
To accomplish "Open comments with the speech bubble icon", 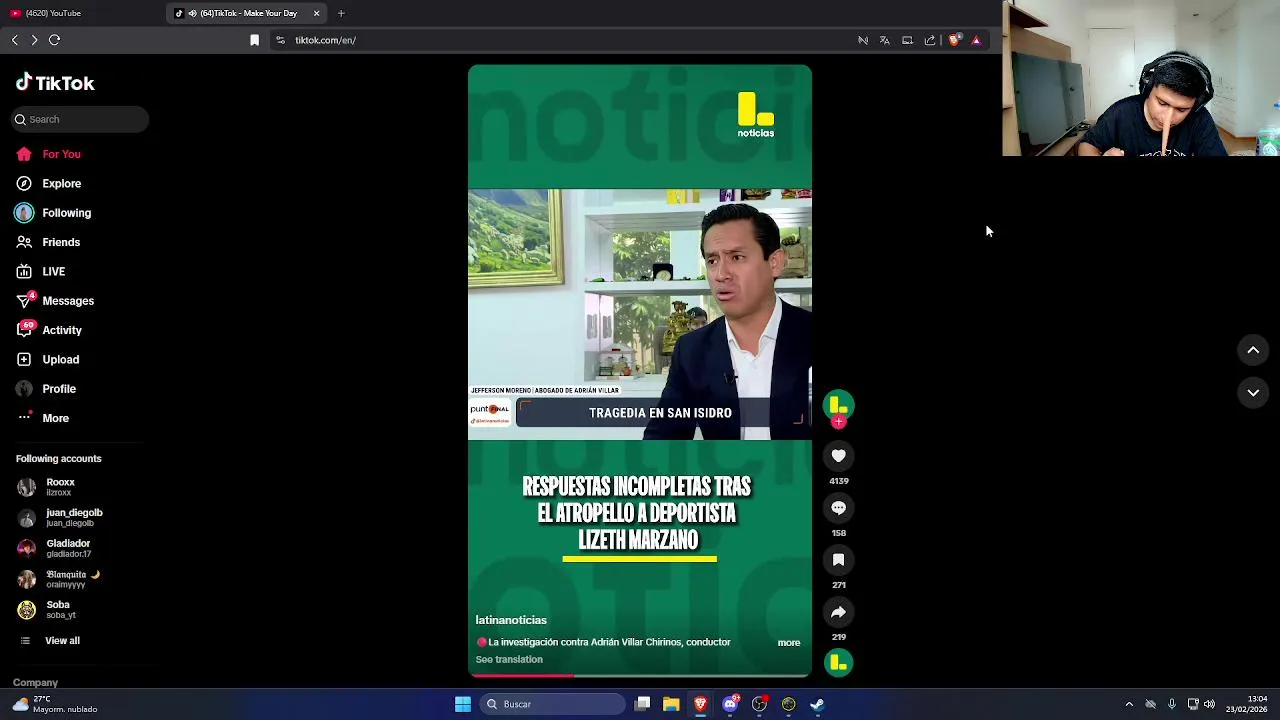I will click(838, 508).
